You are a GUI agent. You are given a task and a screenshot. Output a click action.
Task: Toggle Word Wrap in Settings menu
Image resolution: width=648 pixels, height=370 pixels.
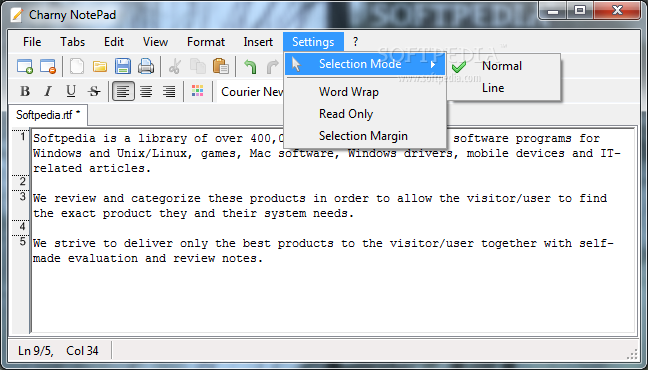(365, 92)
